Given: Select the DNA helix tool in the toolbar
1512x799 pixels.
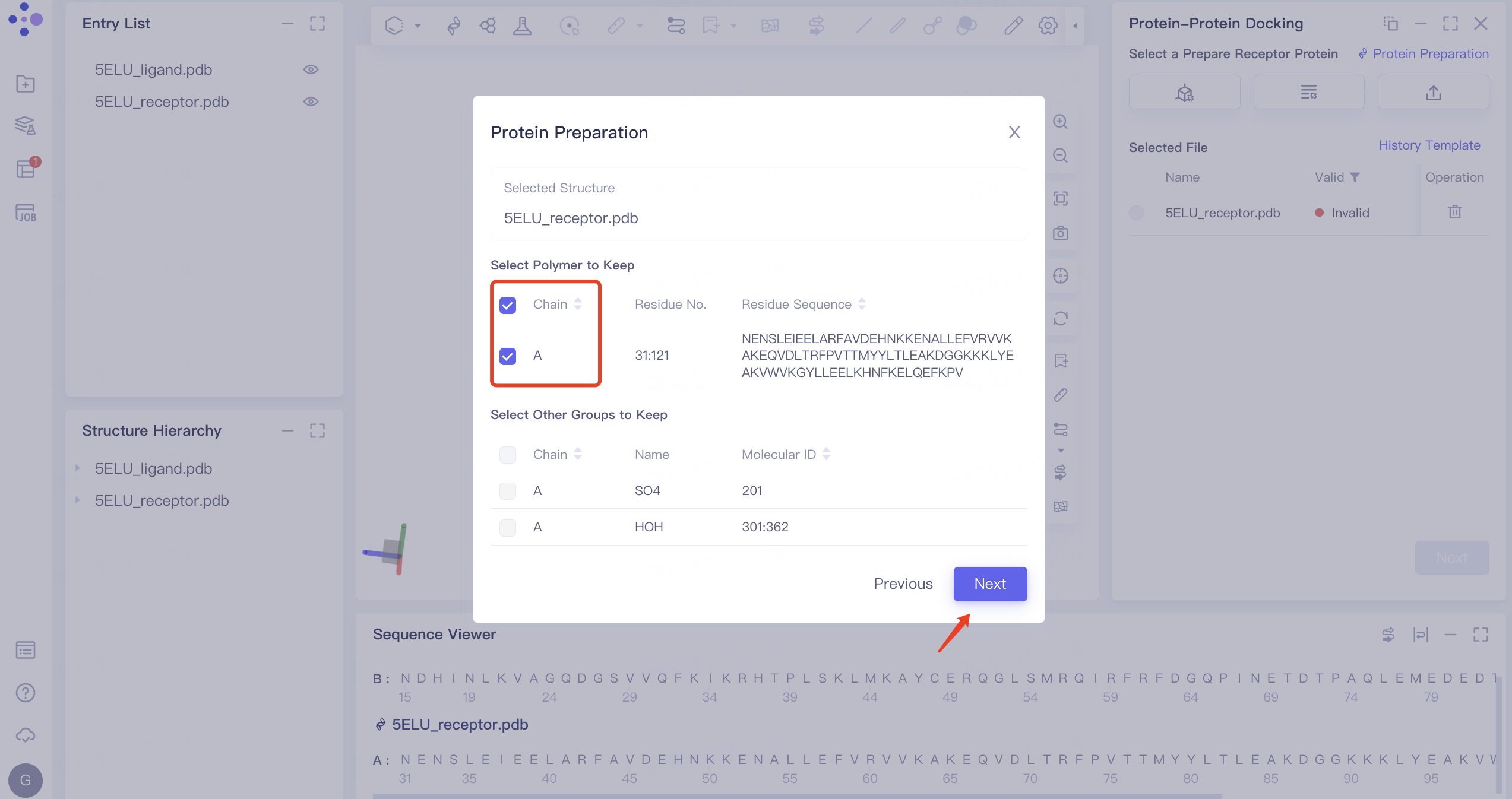Looking at the screenshot, I should click(x=454, y=25).
